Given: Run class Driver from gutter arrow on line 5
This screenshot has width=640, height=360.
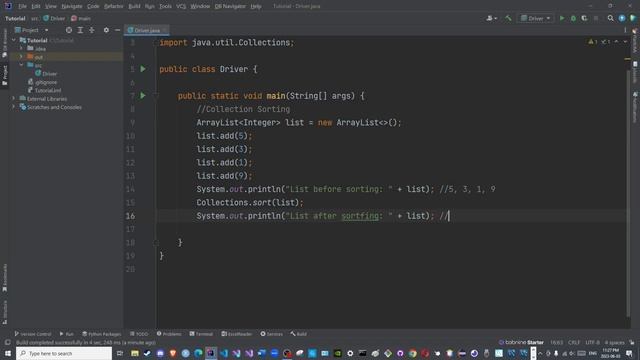Looking at the screenshot, I should coord(143,69).
